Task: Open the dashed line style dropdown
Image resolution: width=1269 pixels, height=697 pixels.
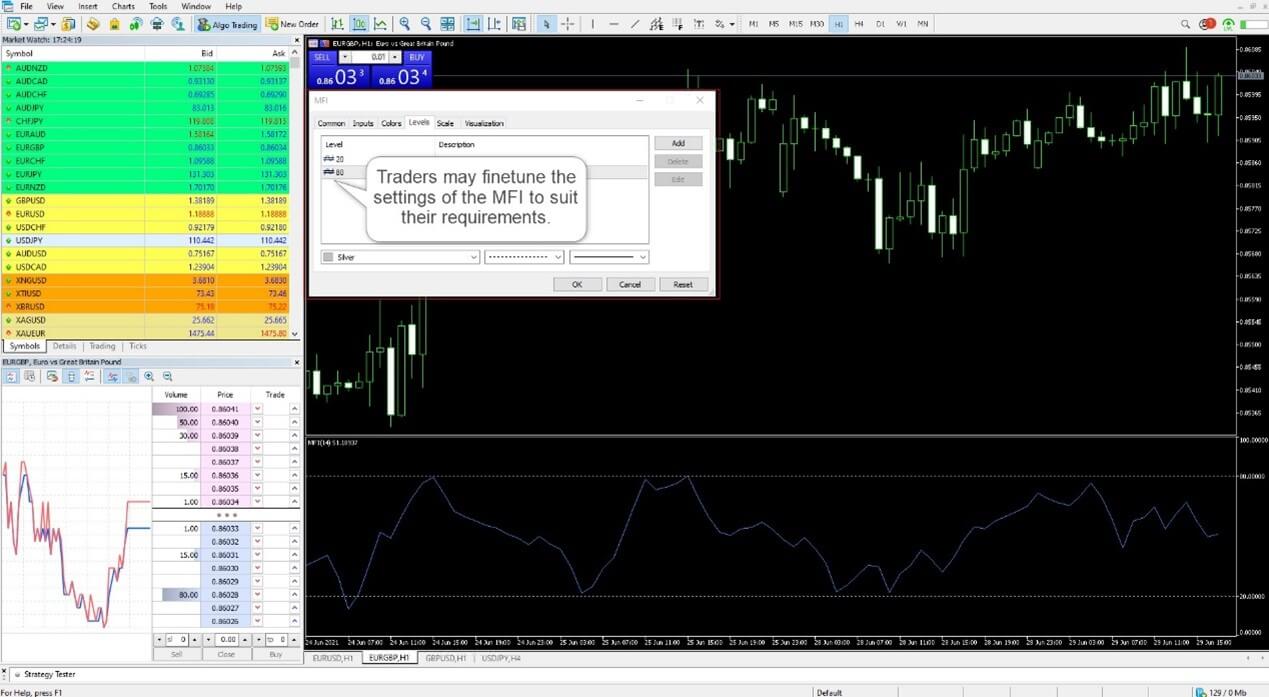Action: click(x=556, y=257)
